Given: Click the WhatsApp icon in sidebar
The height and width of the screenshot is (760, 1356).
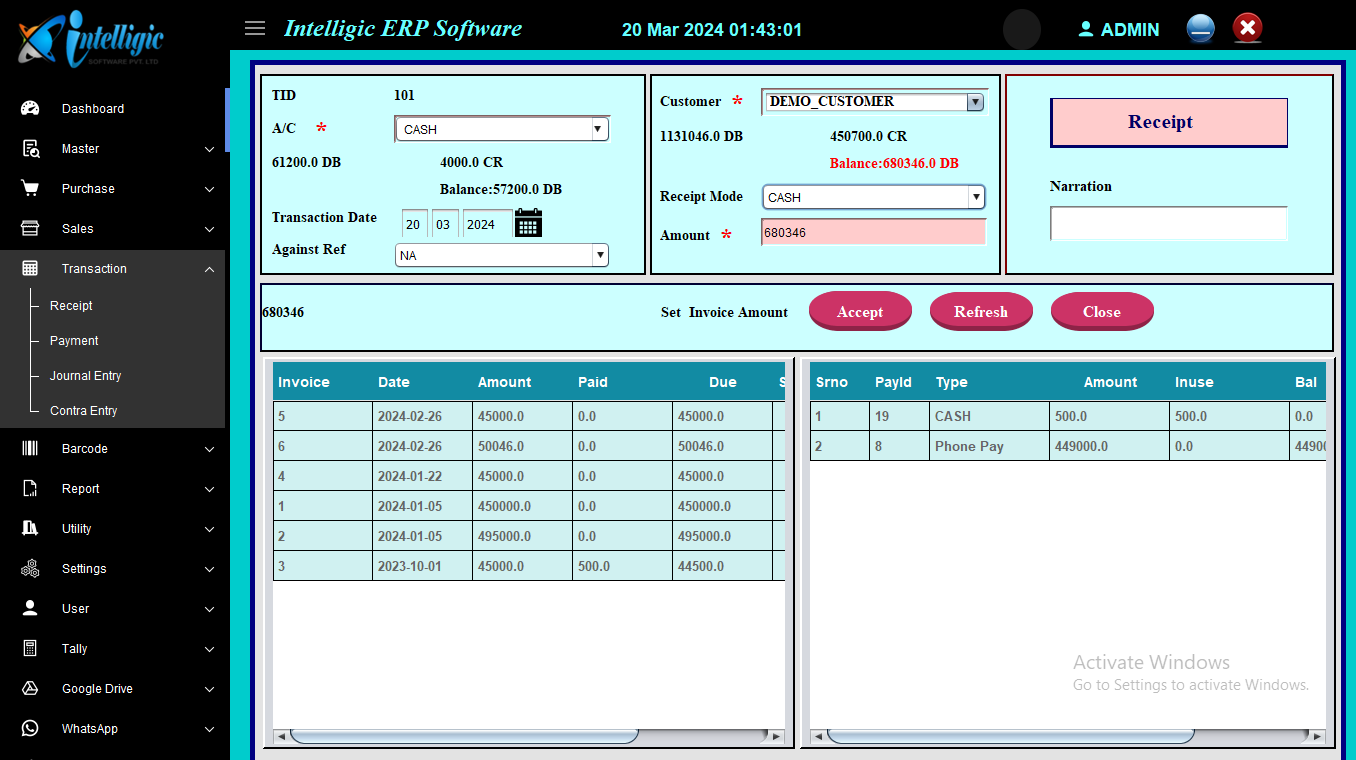Looking at the screenshot, I should tap(30, 729).
